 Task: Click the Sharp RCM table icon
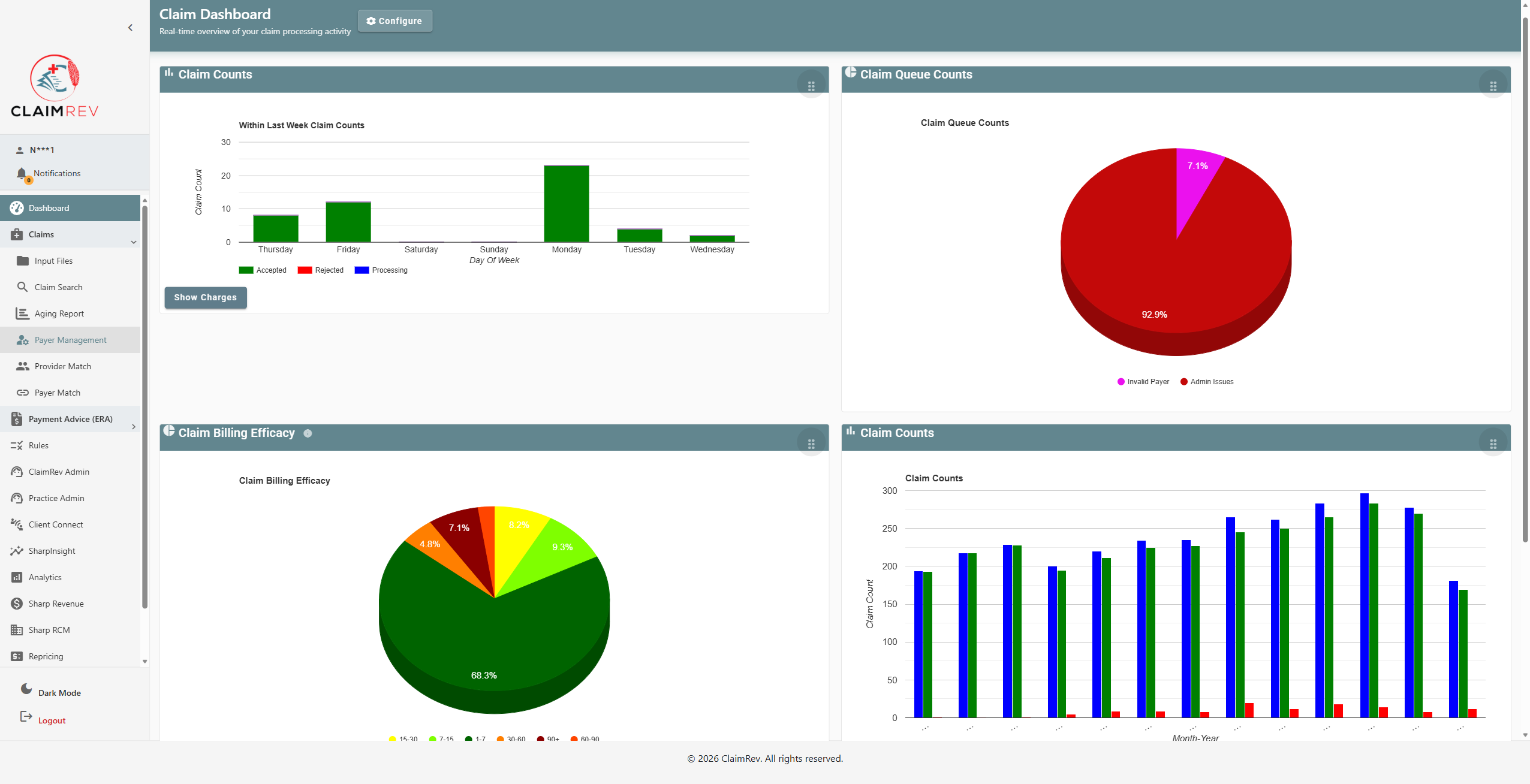(x=17, y=630)
